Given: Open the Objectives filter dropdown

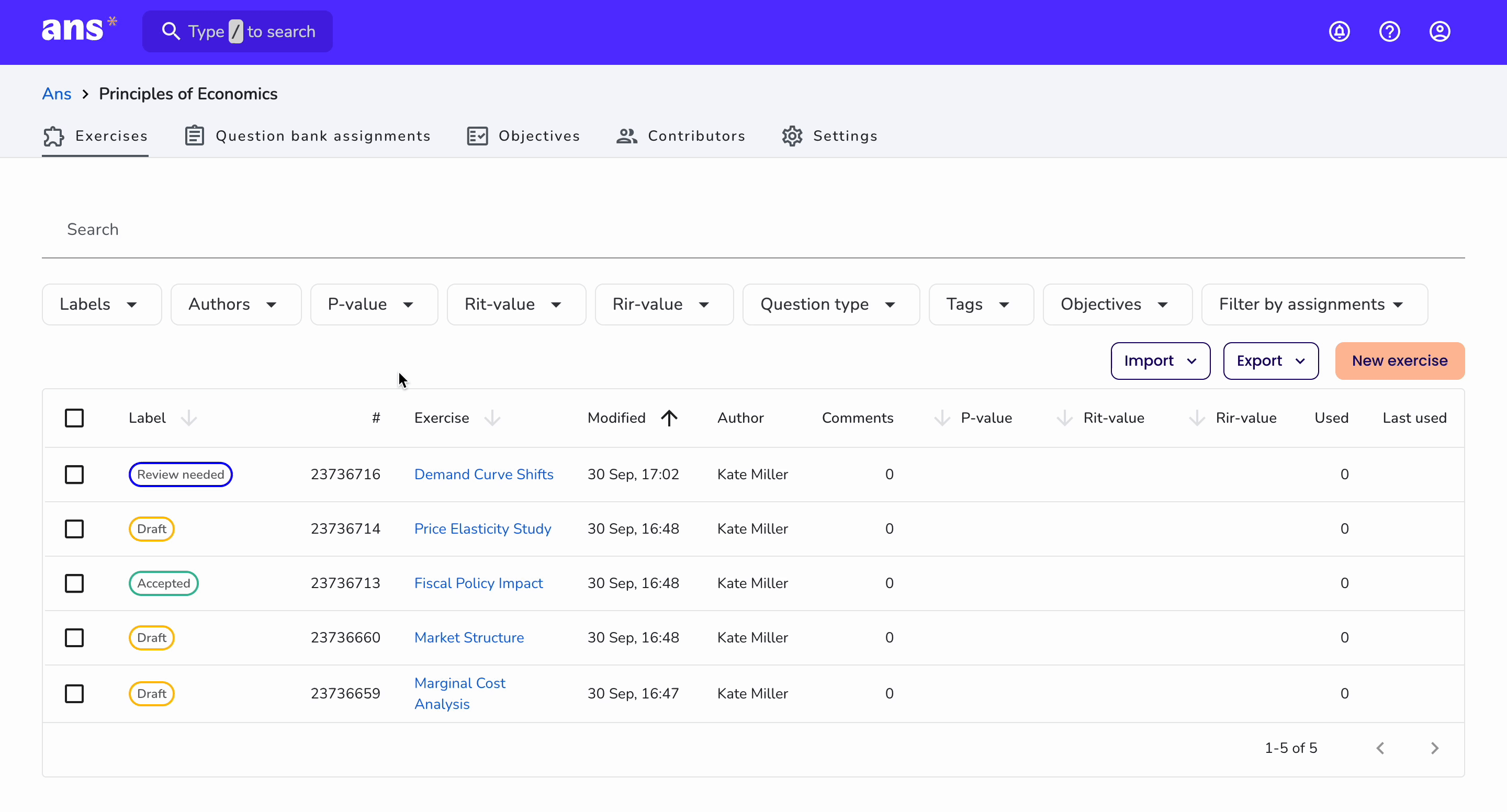Looking at the screenshot, I should tap(1117, 304).
